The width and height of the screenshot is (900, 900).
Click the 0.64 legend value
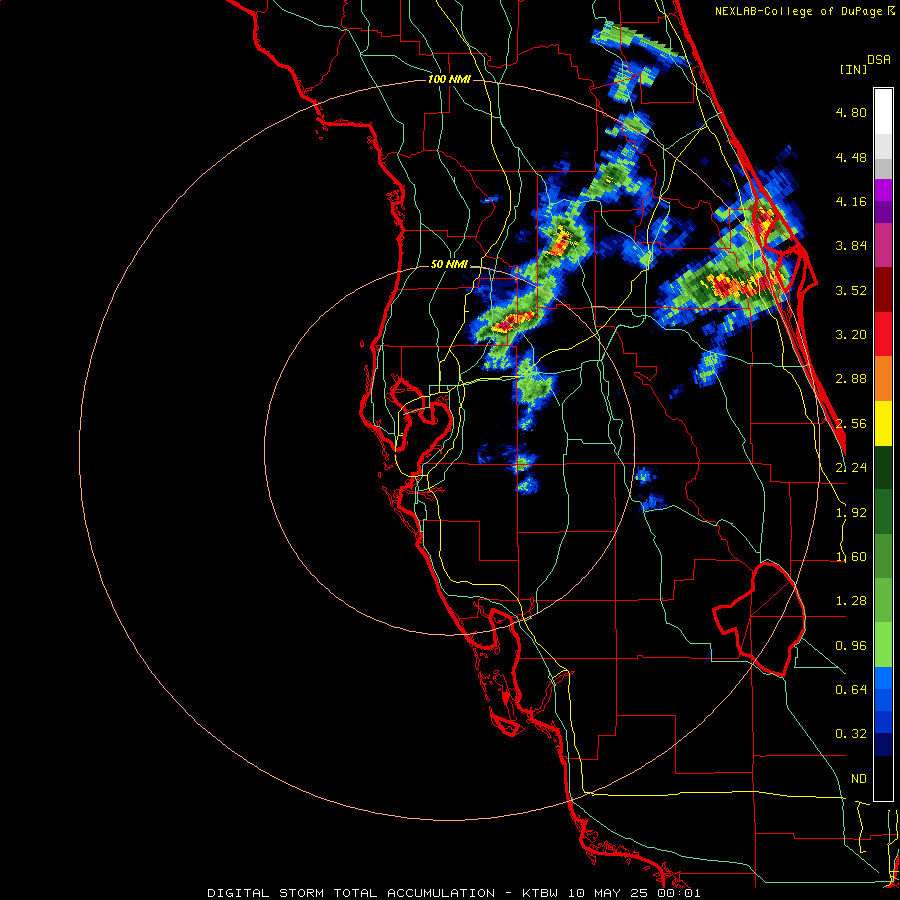[851, 690]
